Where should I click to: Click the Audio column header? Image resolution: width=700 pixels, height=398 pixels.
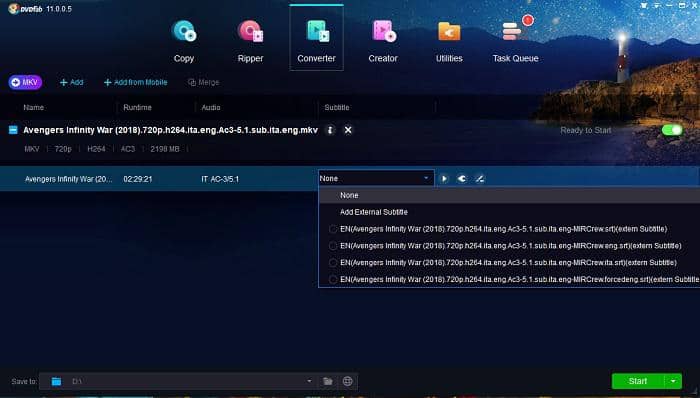click(211, 108)
